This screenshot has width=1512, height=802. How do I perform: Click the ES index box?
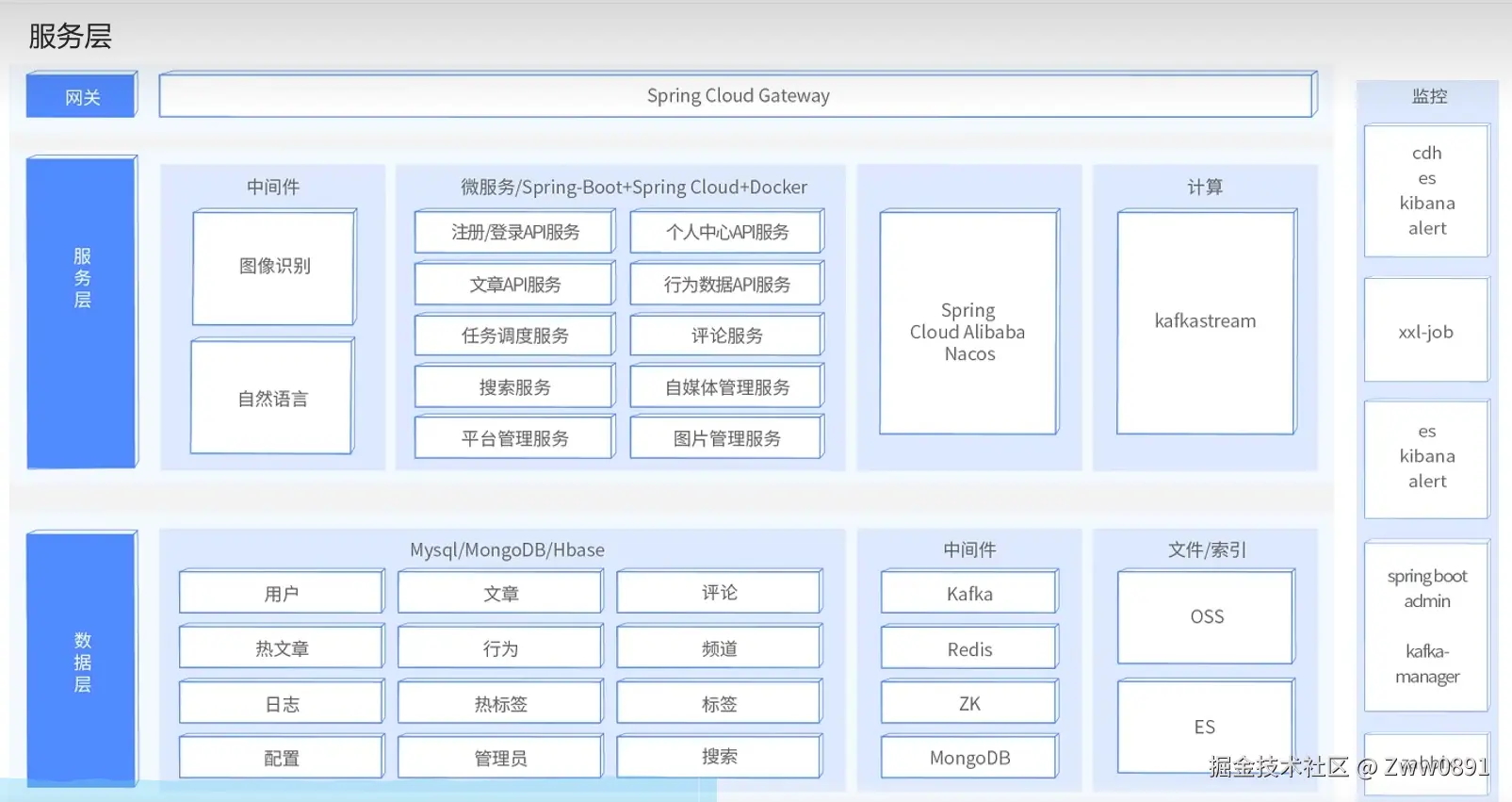coord(1206,727)
